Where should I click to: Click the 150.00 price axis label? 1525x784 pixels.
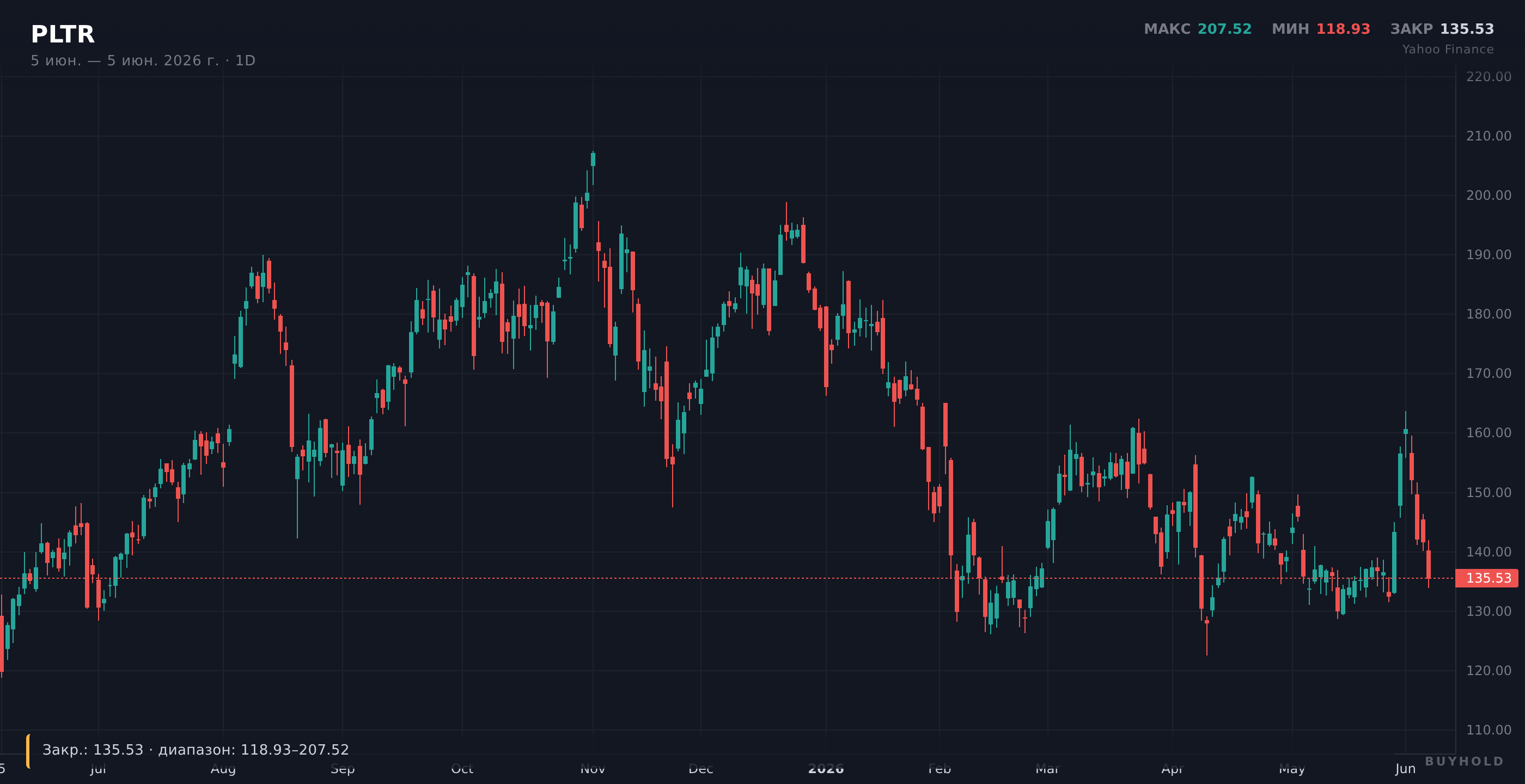pyautogui.click(x=1489, y=492)
